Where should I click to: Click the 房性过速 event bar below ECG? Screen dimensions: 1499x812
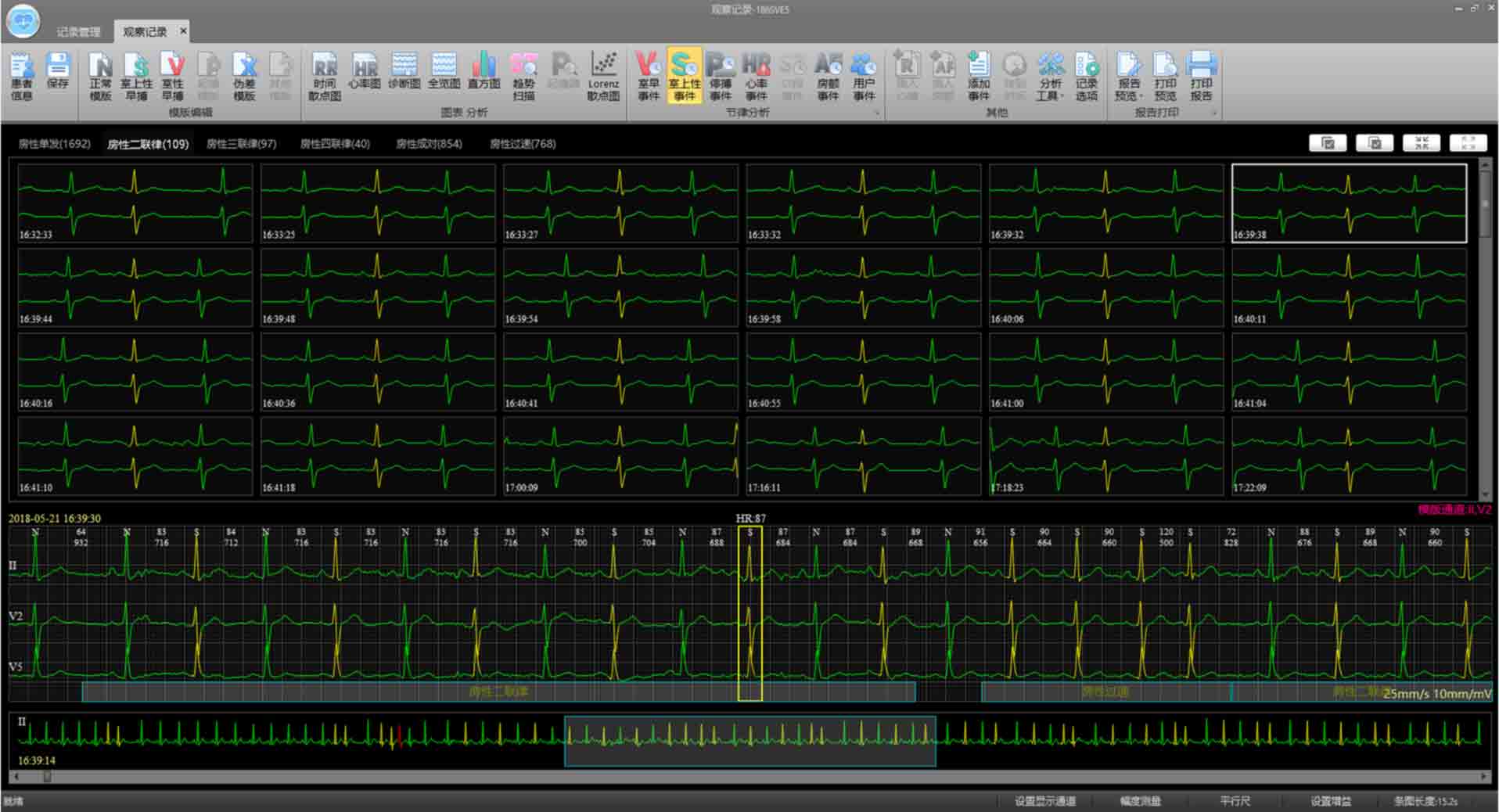[x=1105, y=692]
